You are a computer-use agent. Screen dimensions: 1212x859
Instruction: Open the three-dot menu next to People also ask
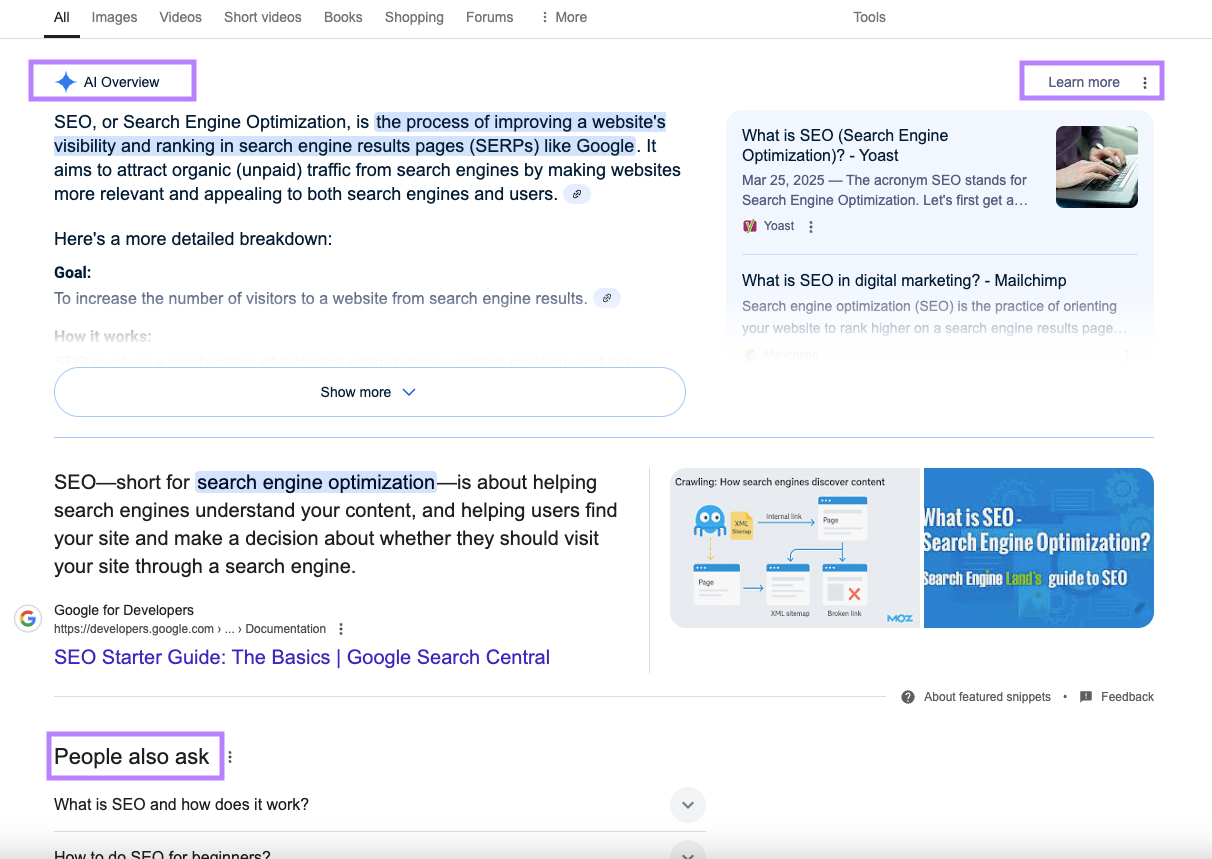click(x=230, y=757)
